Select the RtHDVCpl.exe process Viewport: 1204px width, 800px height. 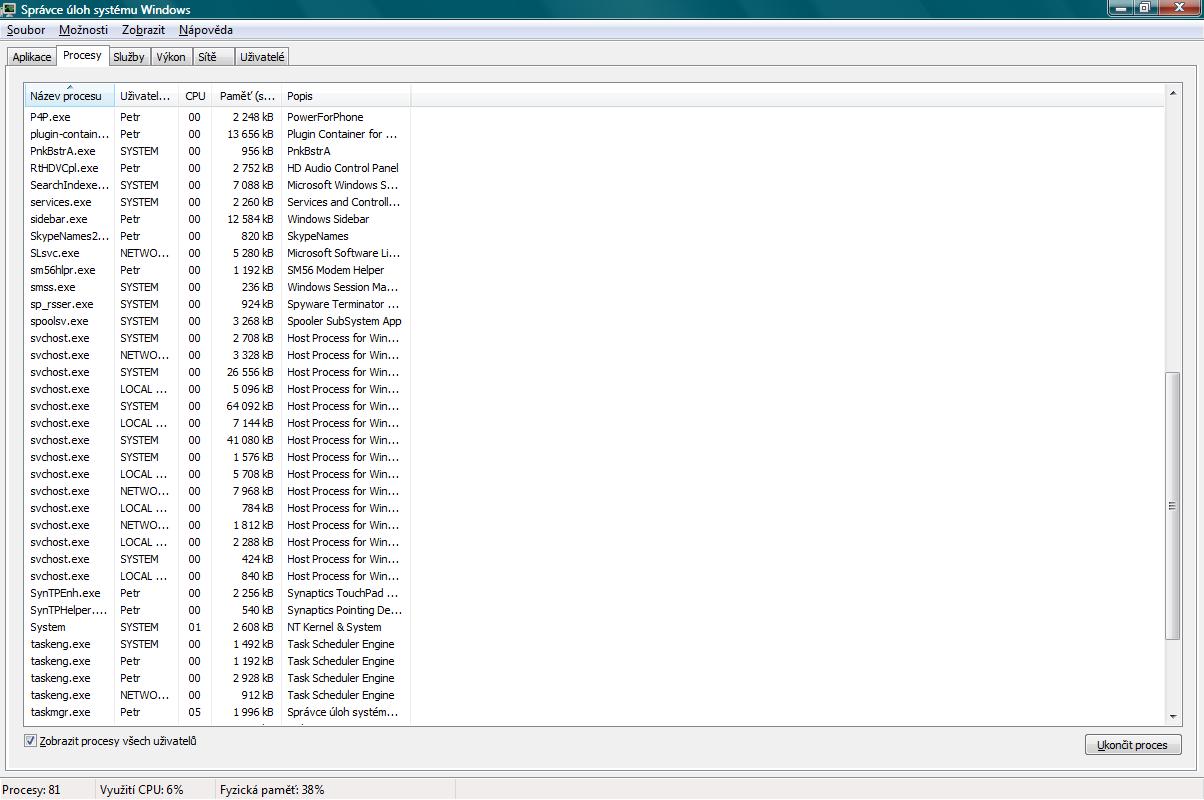tap(217, 168)
